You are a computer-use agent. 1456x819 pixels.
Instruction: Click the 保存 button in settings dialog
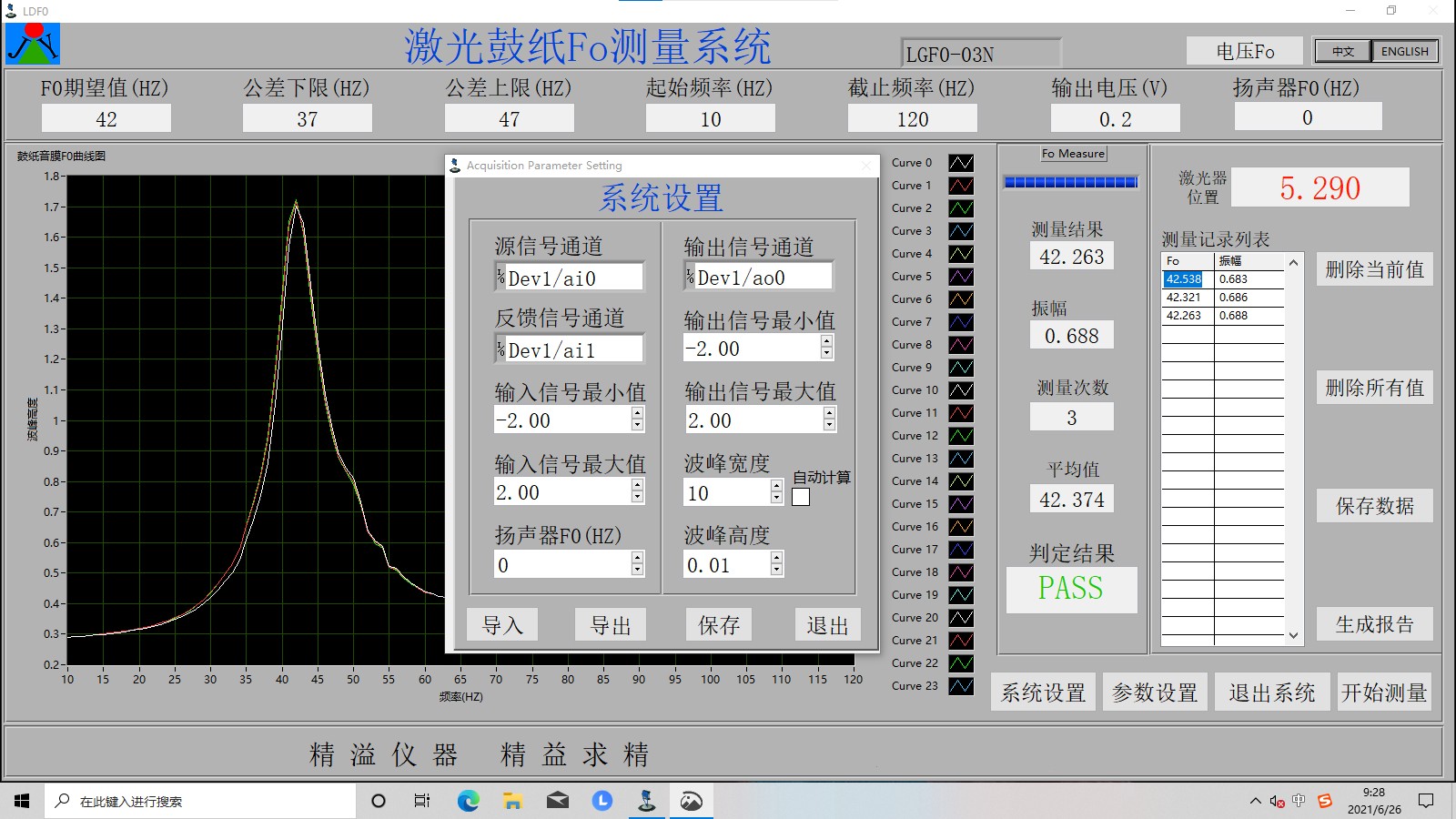tap(719, 625)
